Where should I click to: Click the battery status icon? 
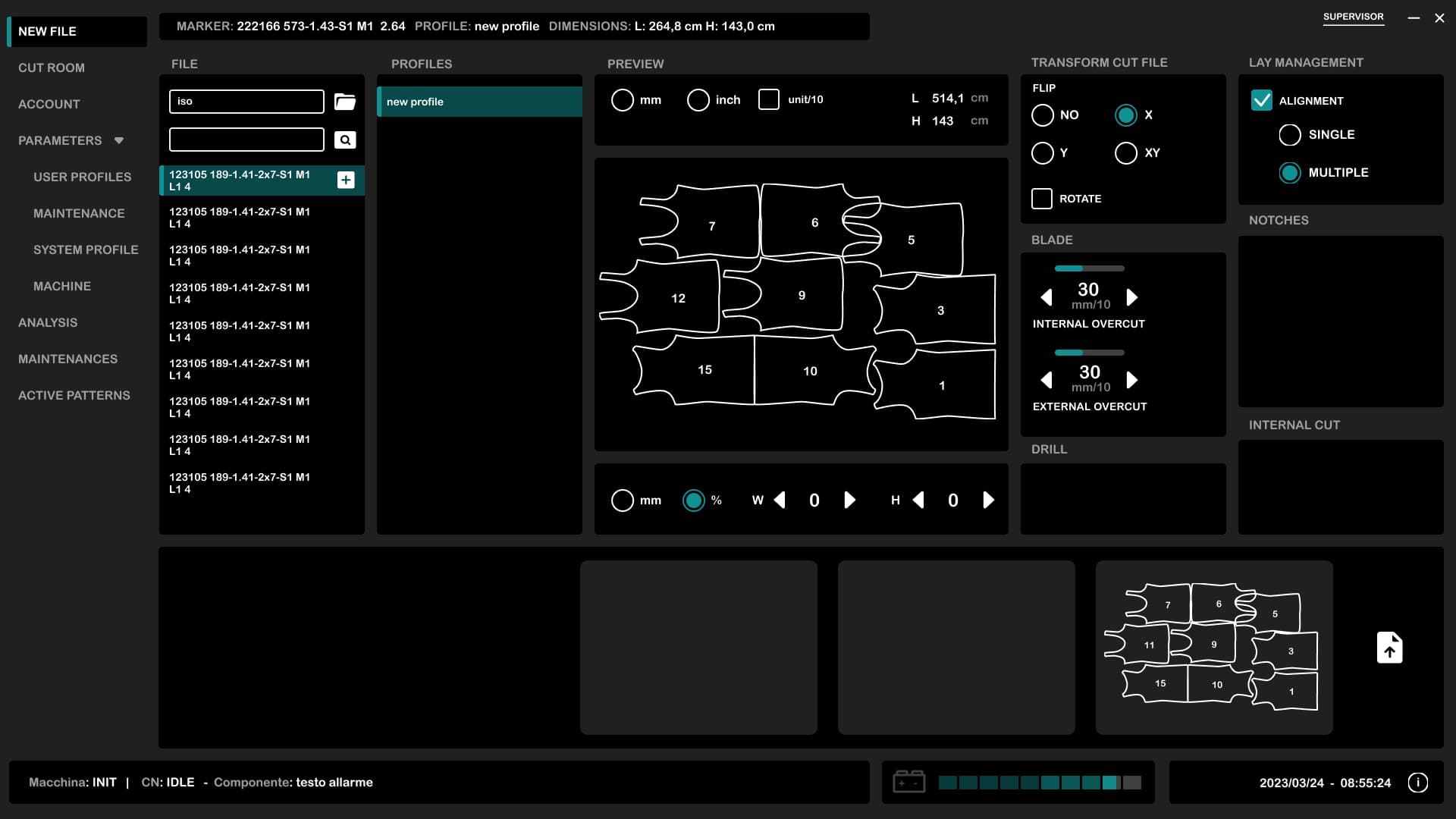[x=908, y=782]
